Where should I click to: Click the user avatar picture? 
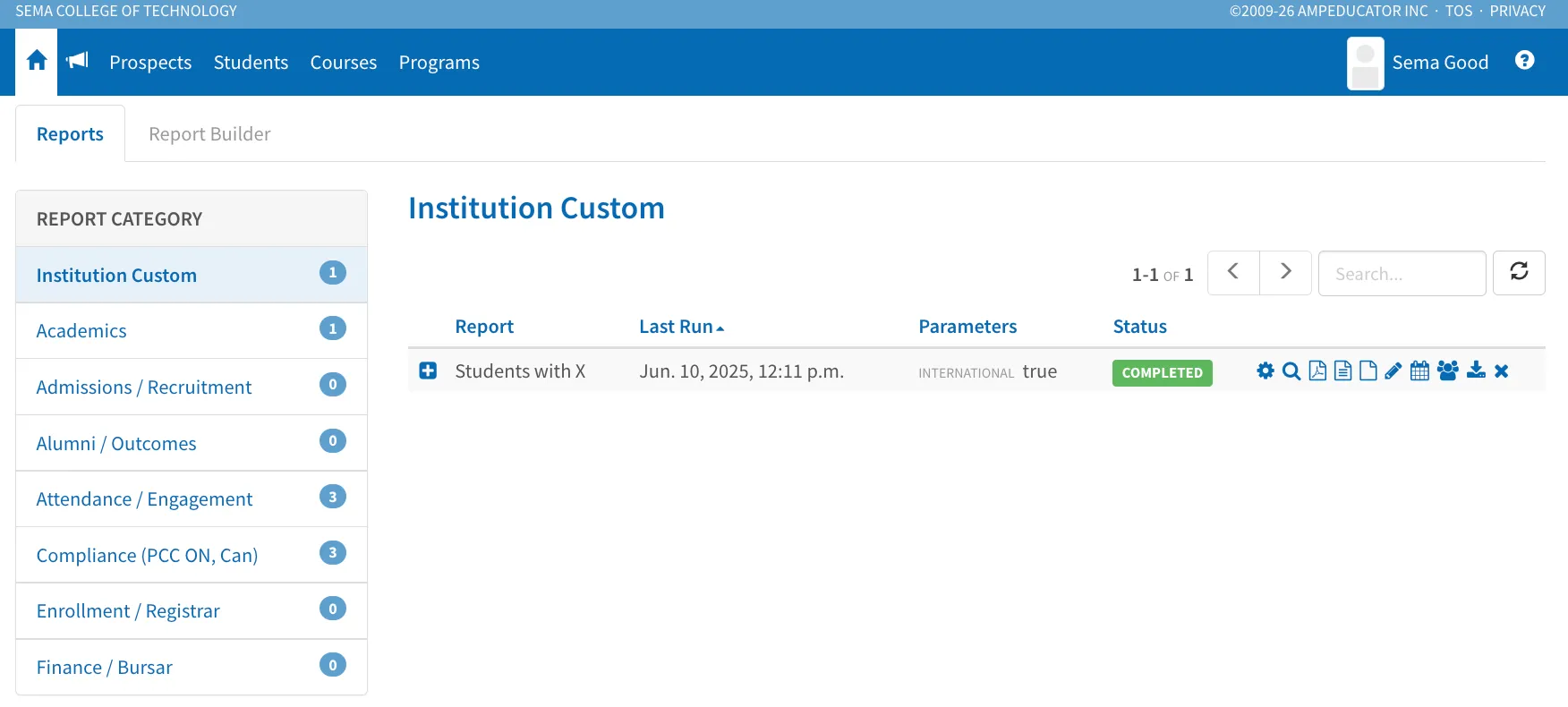[x=1365, y=63]
